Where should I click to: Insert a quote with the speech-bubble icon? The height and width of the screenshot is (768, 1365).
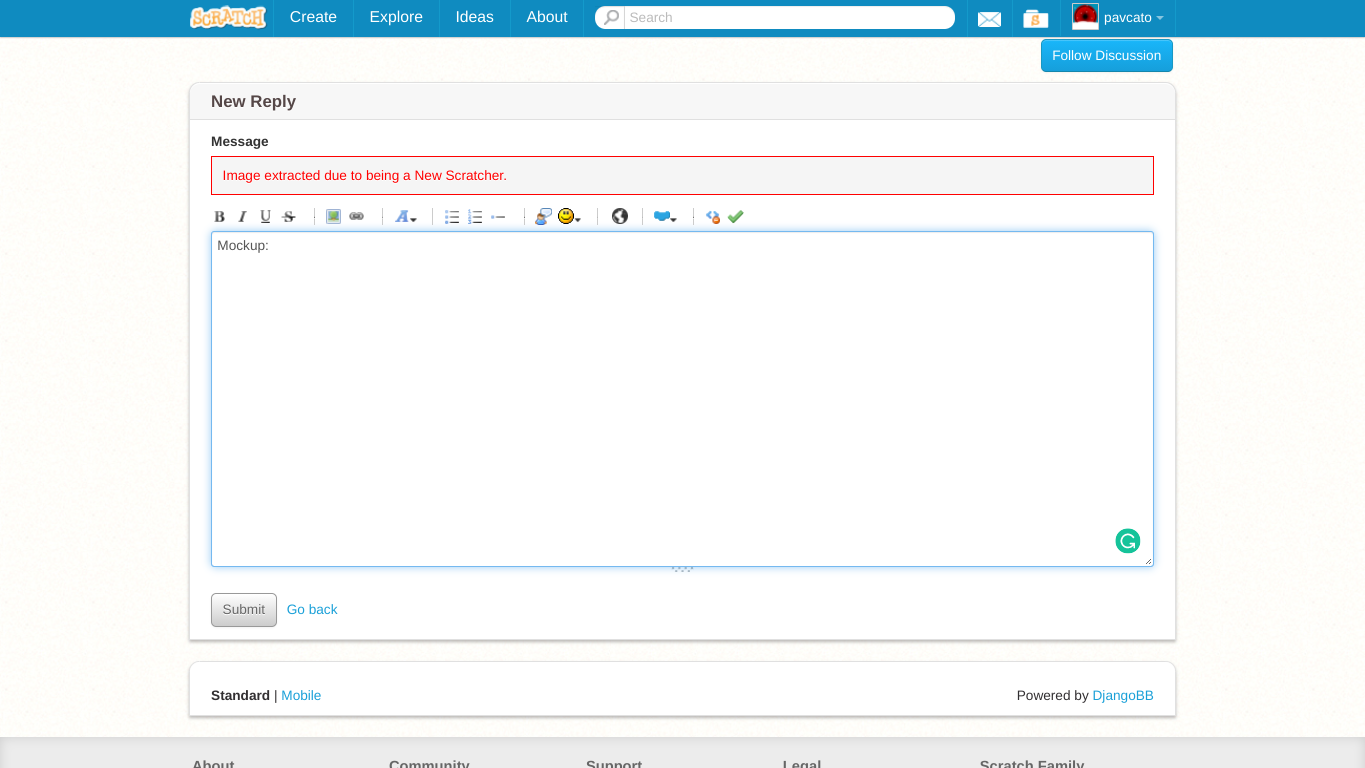tap(543, 217)
